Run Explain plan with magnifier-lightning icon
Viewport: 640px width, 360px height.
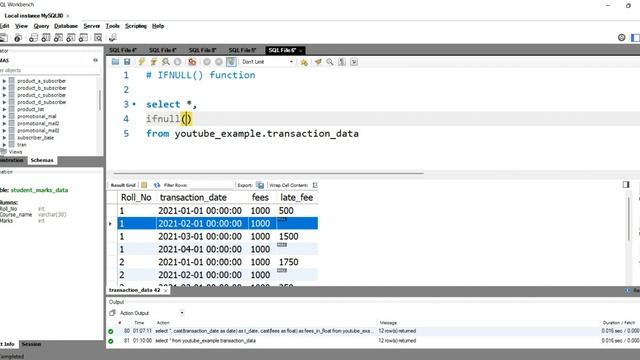tap(166, 62)
